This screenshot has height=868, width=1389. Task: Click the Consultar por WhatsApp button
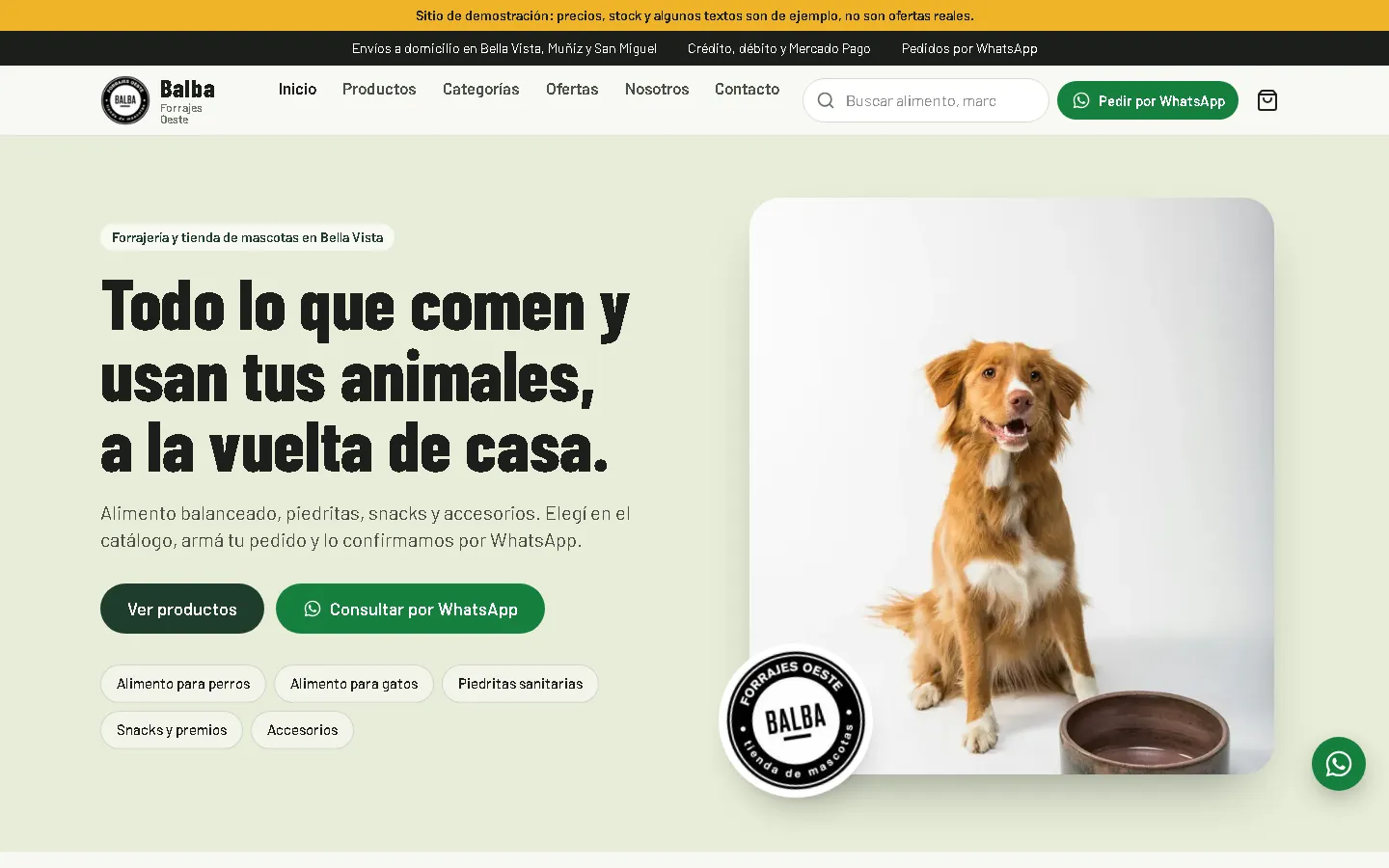click(410, 609)
